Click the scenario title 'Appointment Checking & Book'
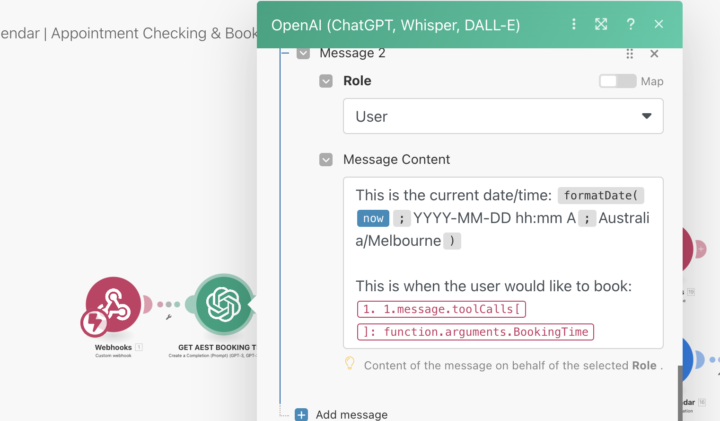The height and width of the screenshot is (421, 720). tap(154, 34)
